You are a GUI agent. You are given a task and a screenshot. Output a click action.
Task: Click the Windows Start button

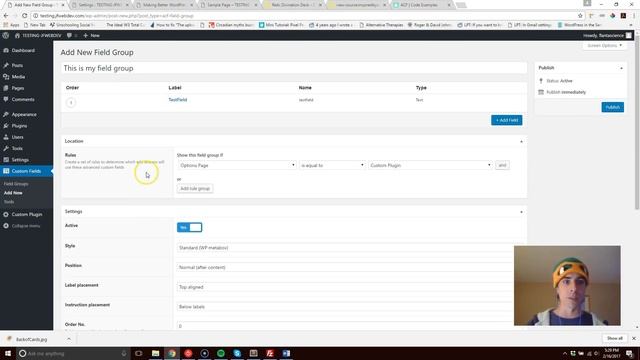[x=8, y=353]
